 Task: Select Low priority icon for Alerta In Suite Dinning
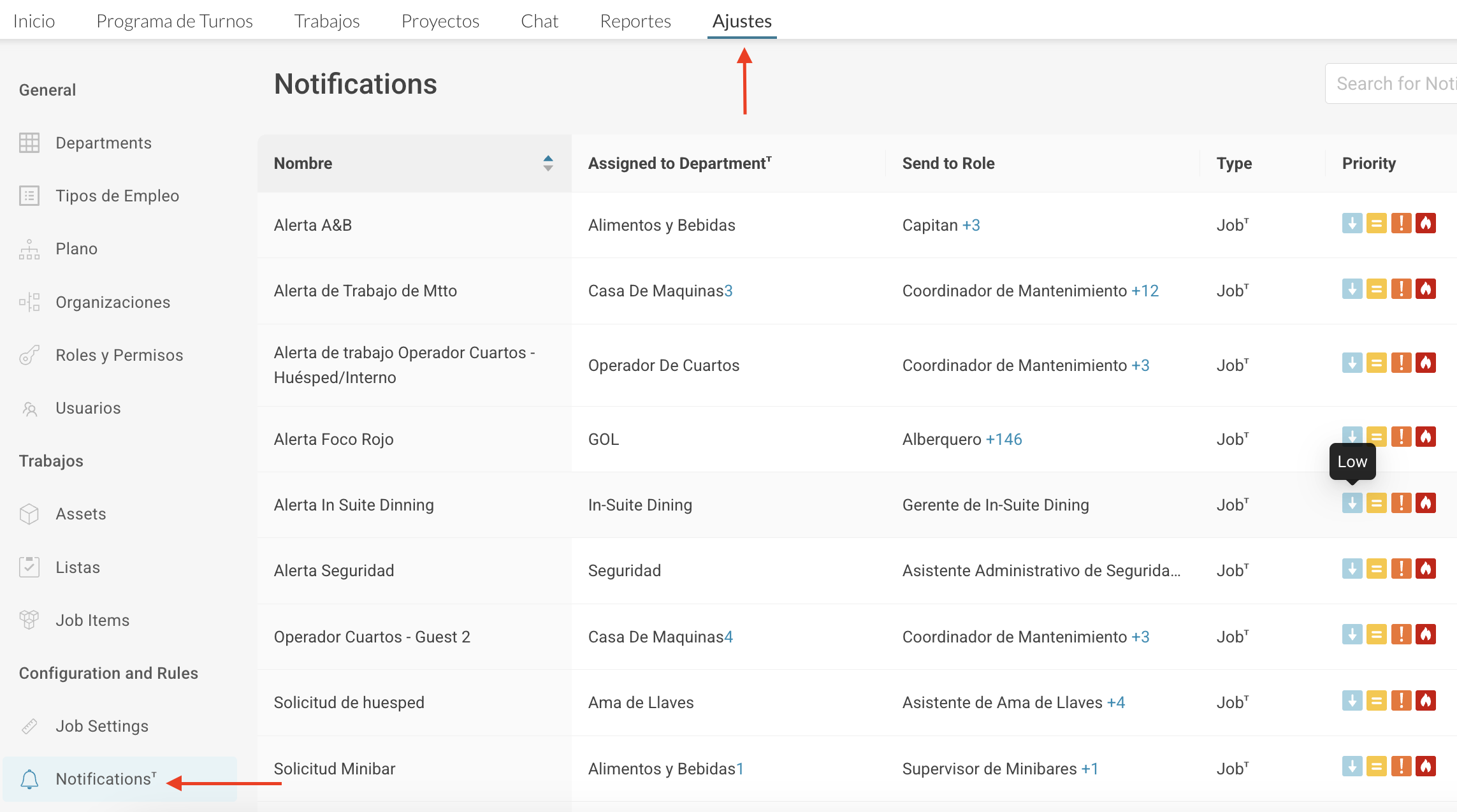pyautogui.click(x=1352, y=504)
